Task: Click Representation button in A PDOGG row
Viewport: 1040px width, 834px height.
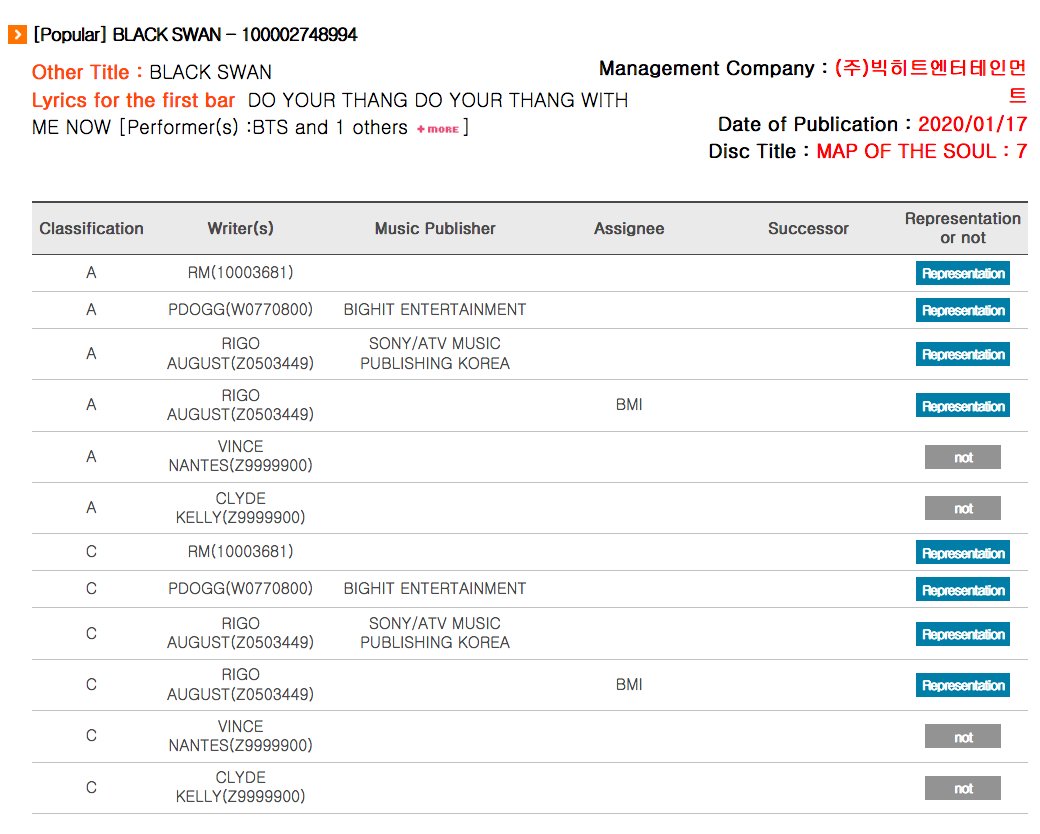Action: tap(962, 311)
